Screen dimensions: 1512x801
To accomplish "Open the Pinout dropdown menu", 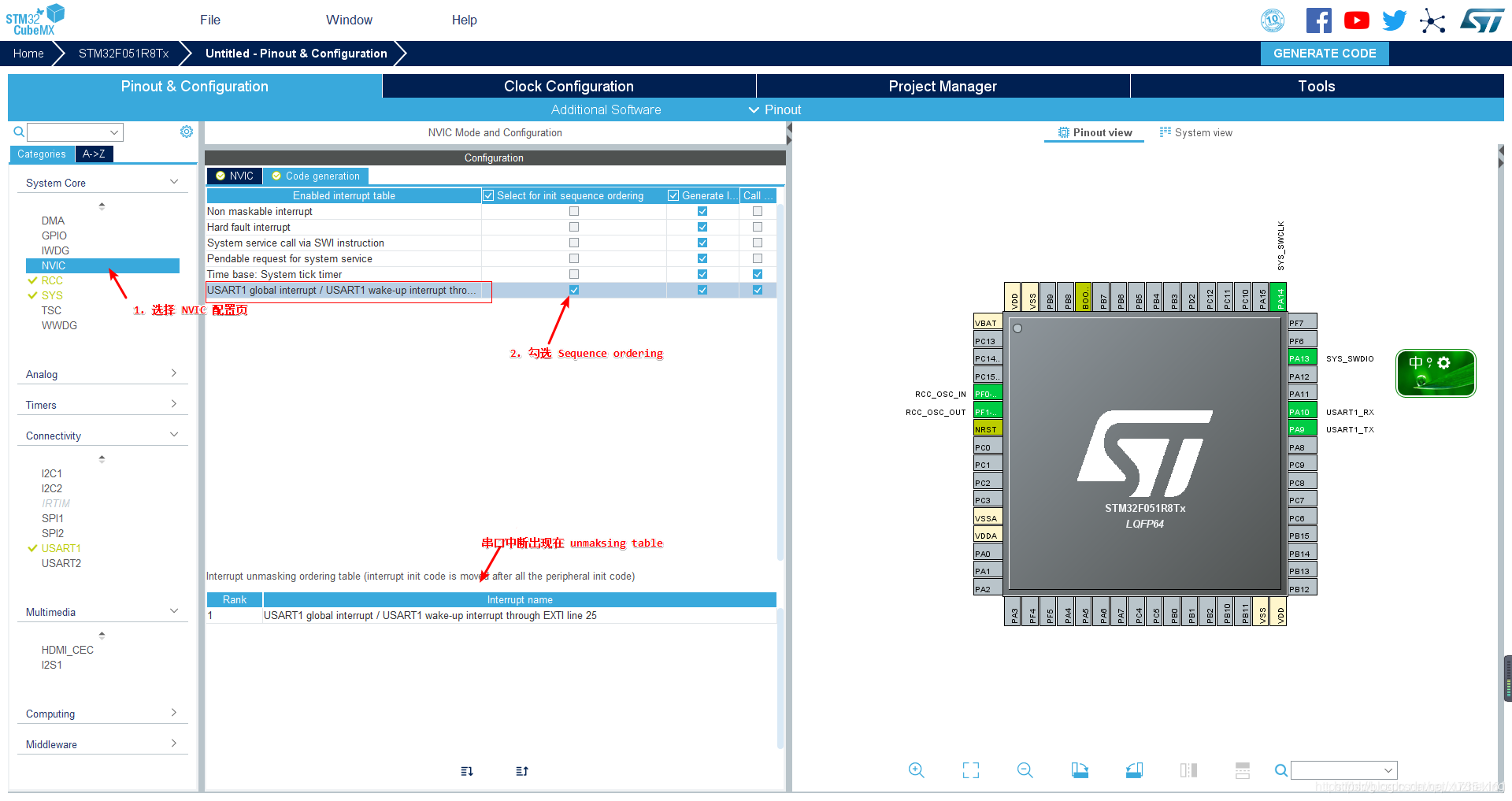I will [x=775, y=109].
